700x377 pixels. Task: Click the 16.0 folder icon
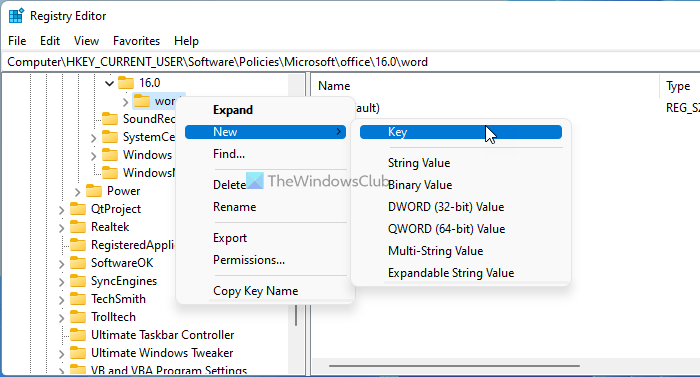pyautogui.click(x=126, y=83)
